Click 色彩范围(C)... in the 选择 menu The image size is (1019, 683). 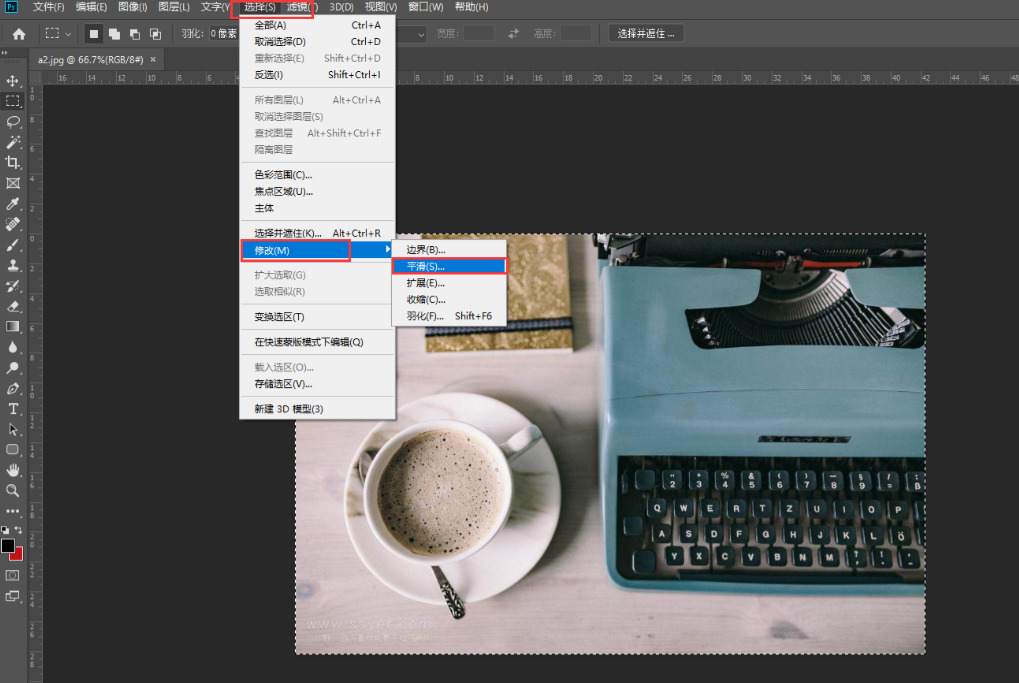pyautogui.click(x=283, y=175)
